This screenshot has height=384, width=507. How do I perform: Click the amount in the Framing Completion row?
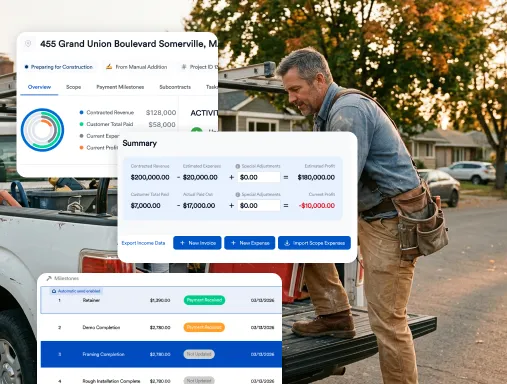click(x=160, y=354)
